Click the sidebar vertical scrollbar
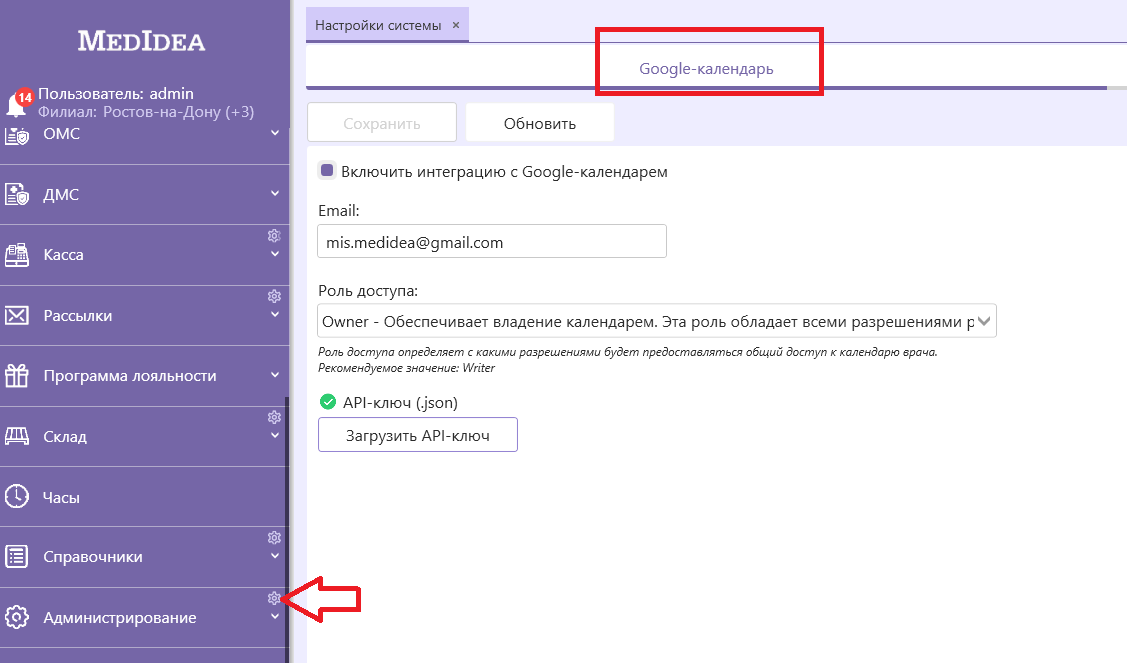1127x663 pixels. tap(287, 529)
